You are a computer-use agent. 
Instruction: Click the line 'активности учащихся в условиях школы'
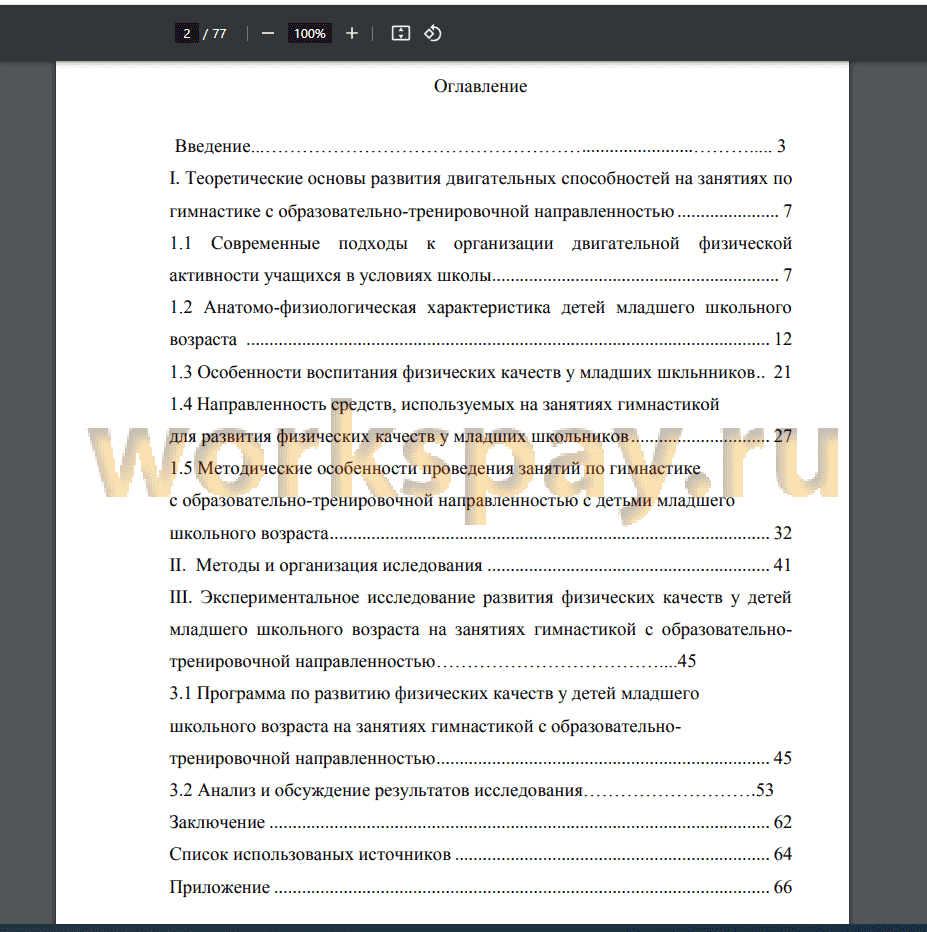coord(480,275)
